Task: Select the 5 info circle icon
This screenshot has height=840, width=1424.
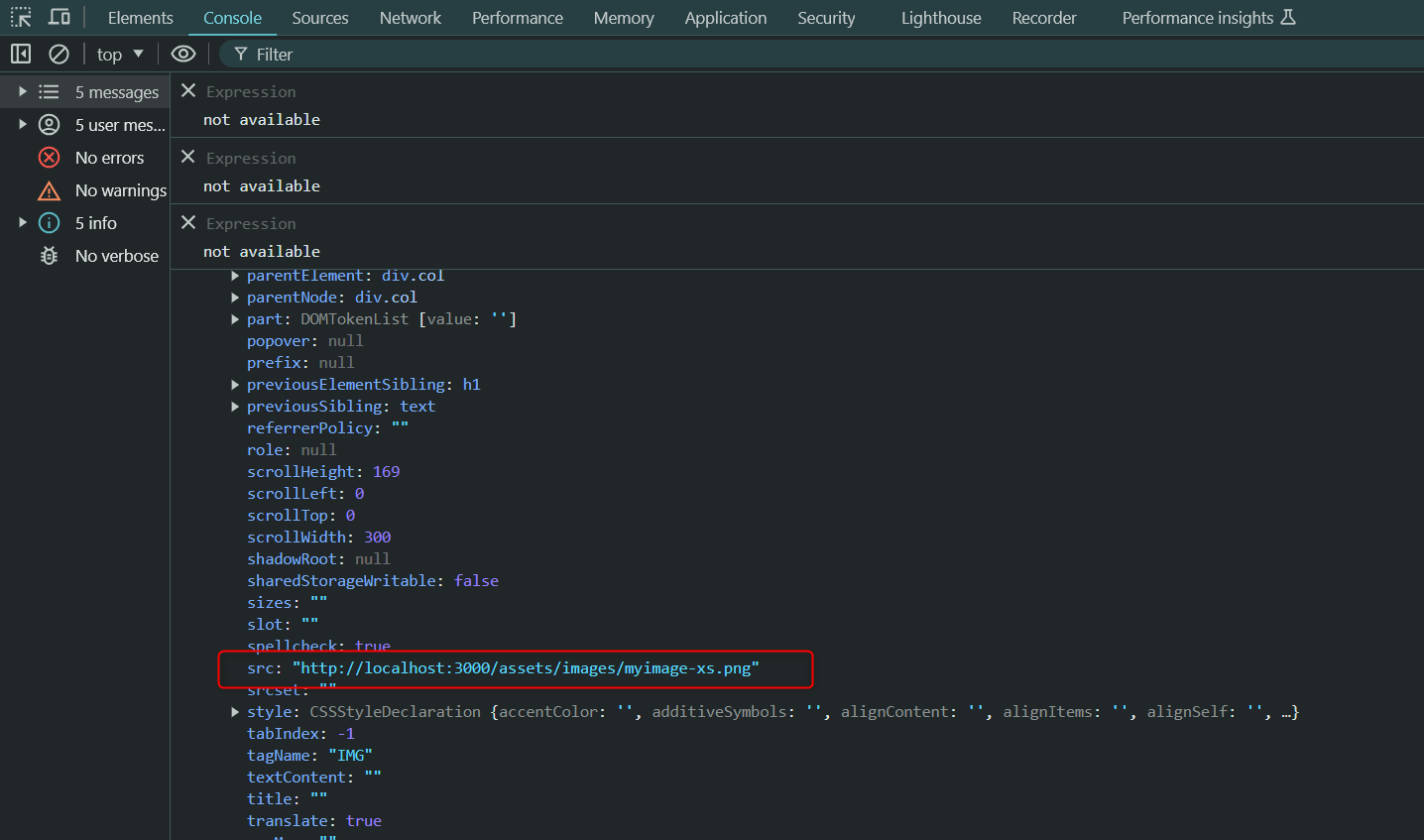Action: click(x=49, y=222)
